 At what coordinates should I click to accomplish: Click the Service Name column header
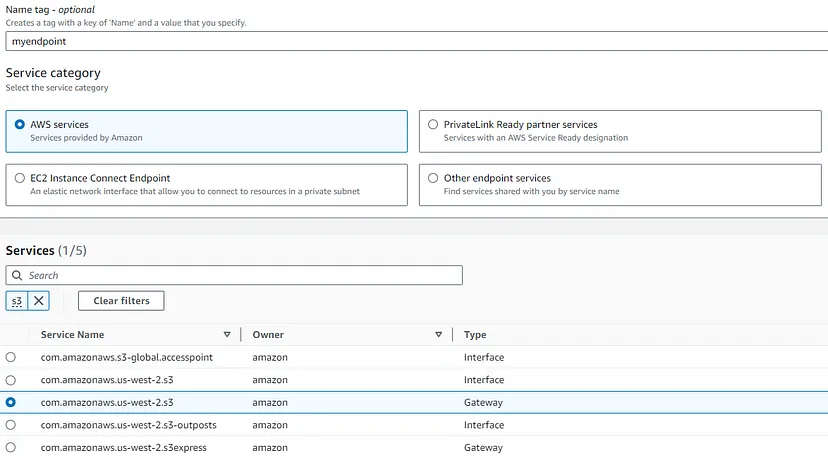tap(72, 335)
